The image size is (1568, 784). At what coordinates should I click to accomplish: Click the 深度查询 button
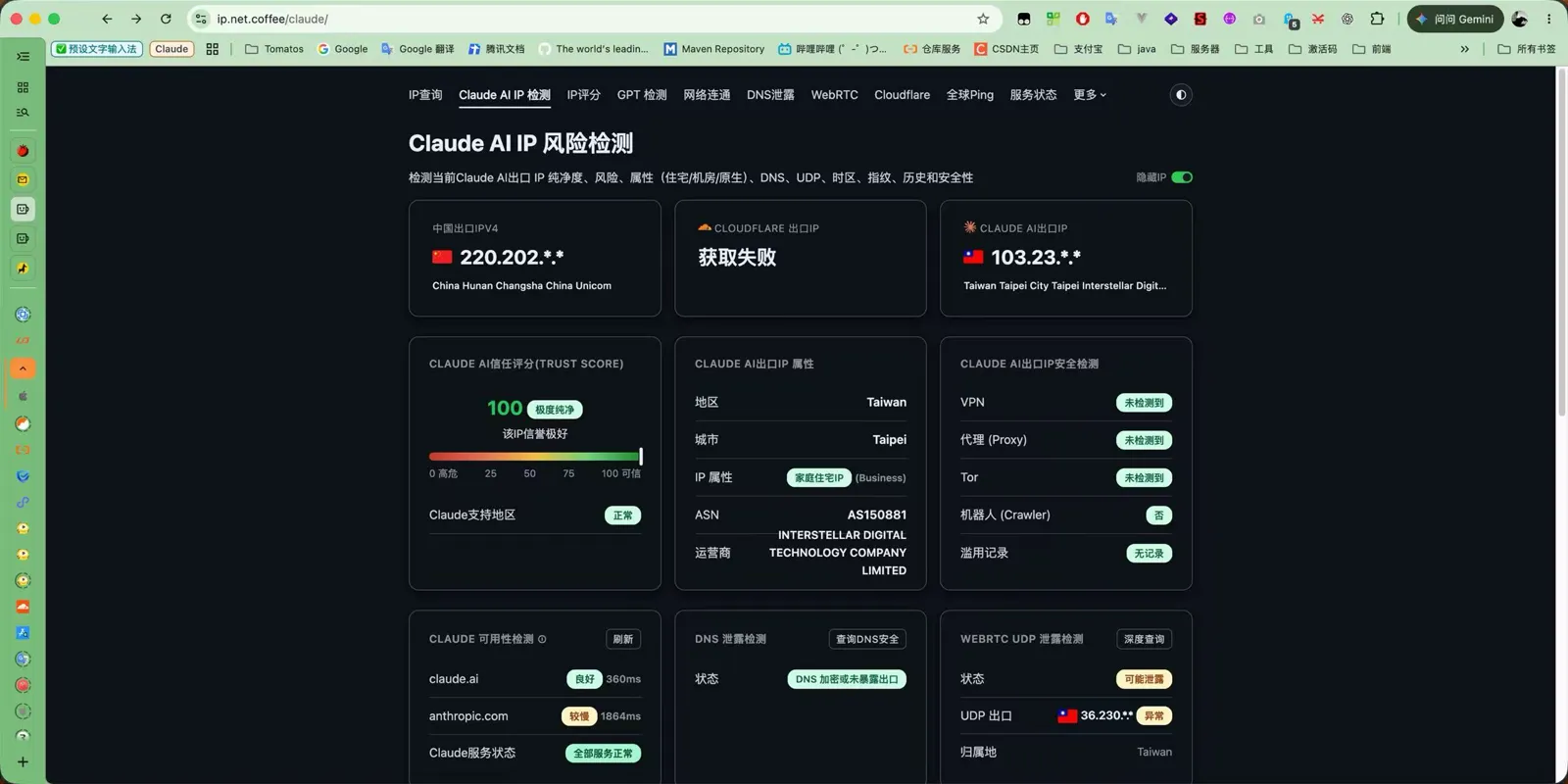[x=1145, y=639]
